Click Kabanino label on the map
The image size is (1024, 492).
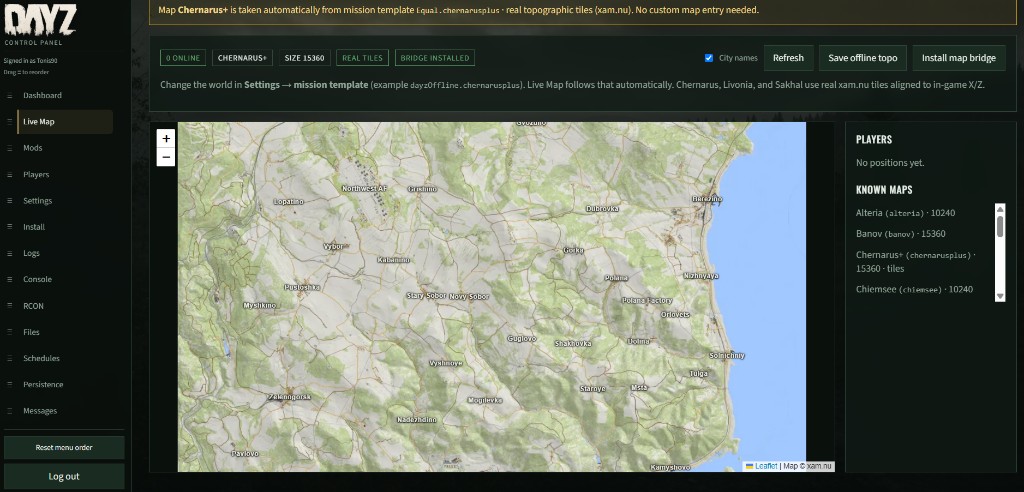[x=394, y=259]
